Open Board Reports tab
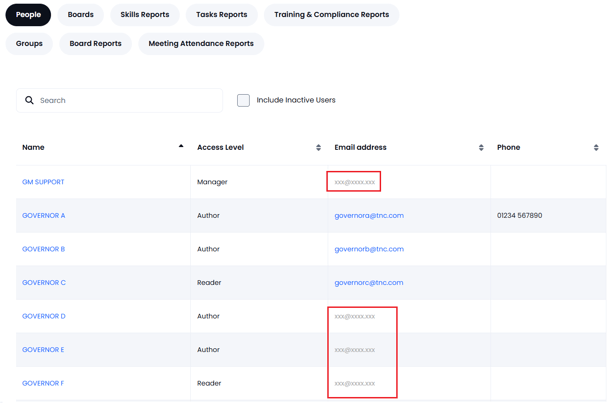Image resolution: width=610 pixels, height=403 pixels. (95, 44)
